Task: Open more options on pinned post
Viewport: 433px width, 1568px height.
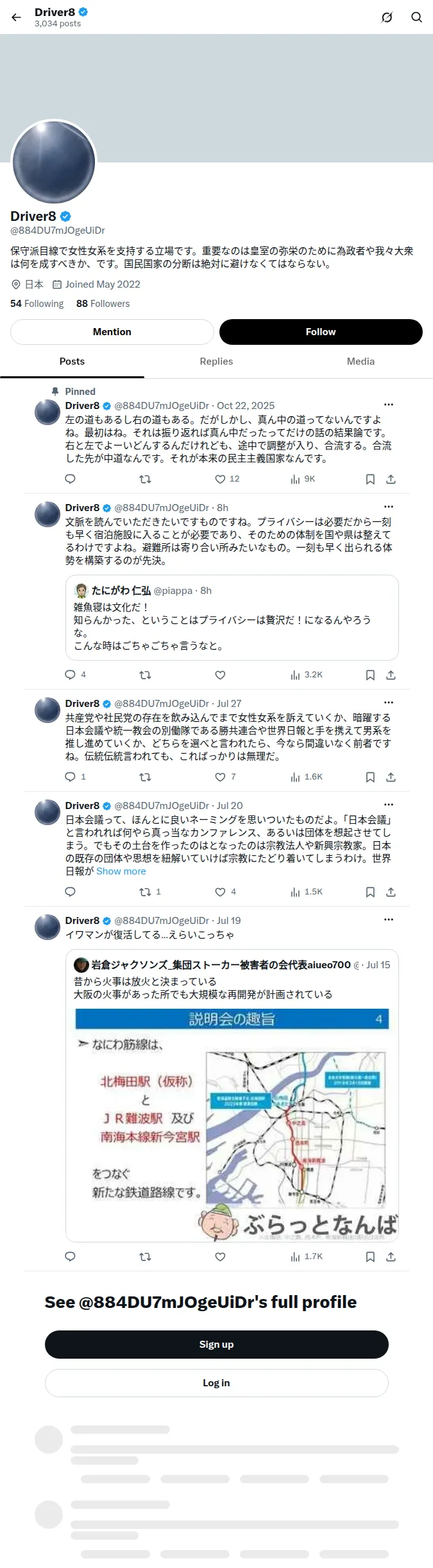Action: tap(389, 405)
